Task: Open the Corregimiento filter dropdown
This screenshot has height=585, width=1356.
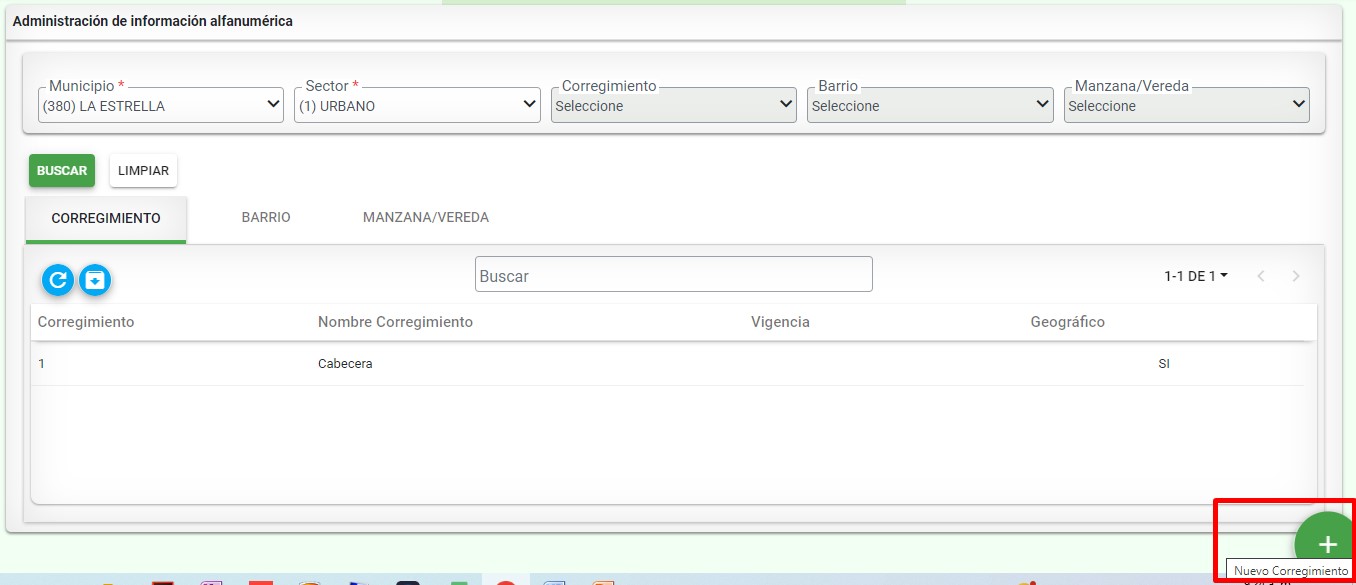Action: pos(674,105)
